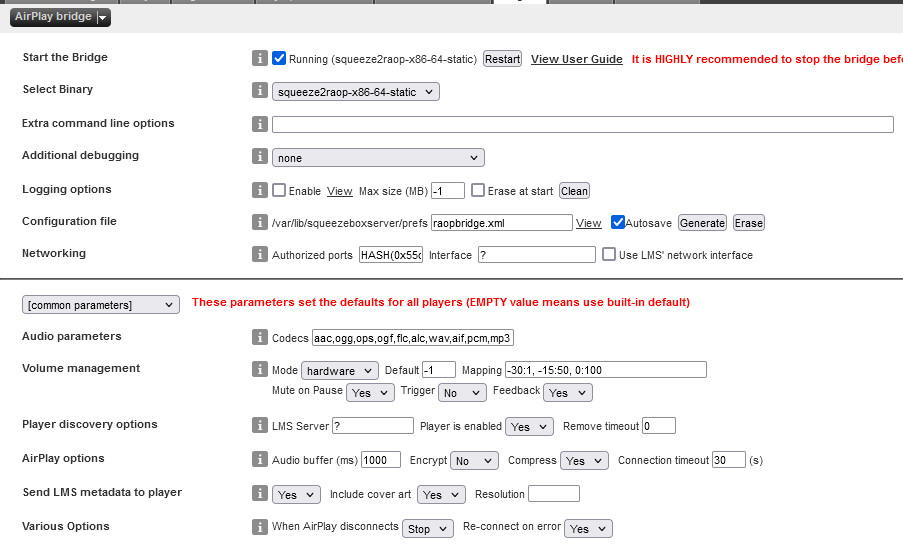Toggle the Autosave checkbox
The height and width of the screenshot is (547, 903).
coord(618,222)
